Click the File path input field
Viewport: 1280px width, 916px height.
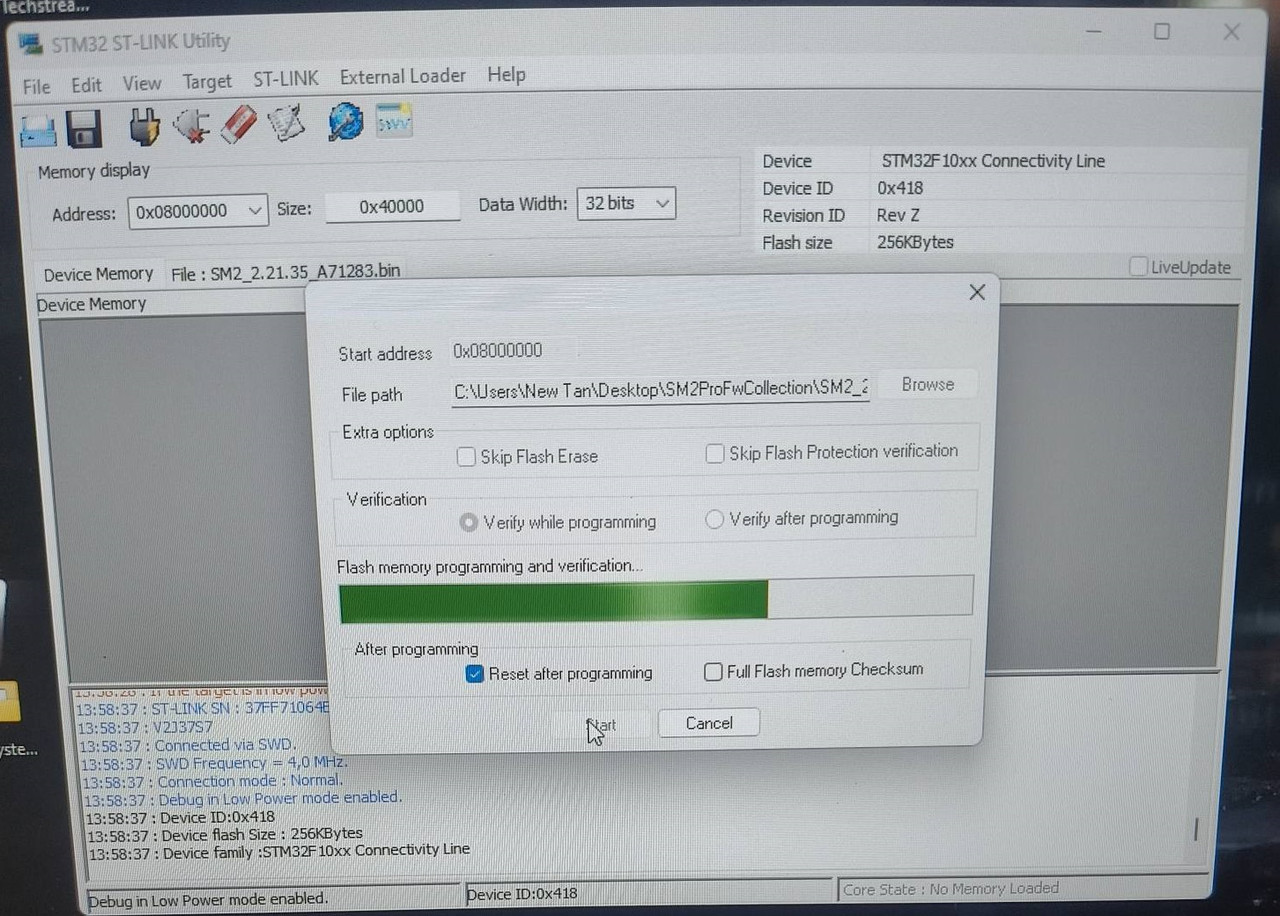point(660,389)
